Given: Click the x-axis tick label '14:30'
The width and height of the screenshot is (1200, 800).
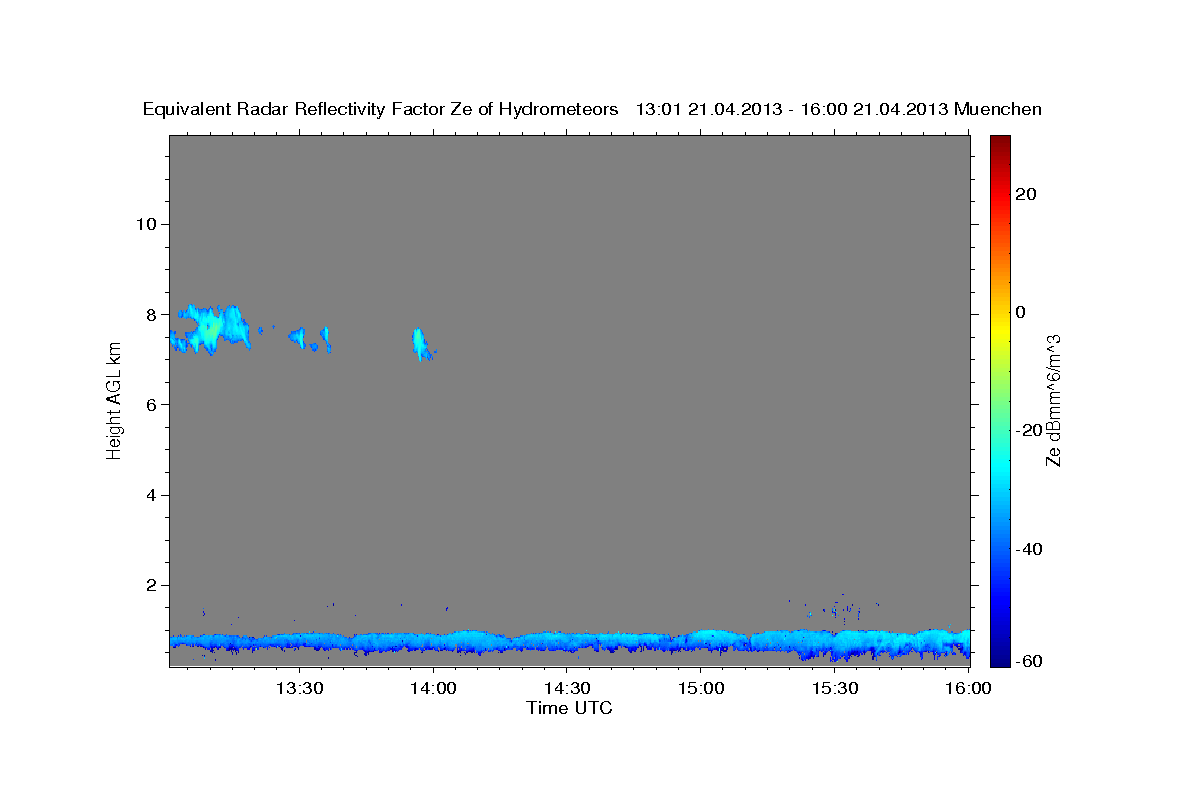Looking at the screenshot, I should click(567, 689).
